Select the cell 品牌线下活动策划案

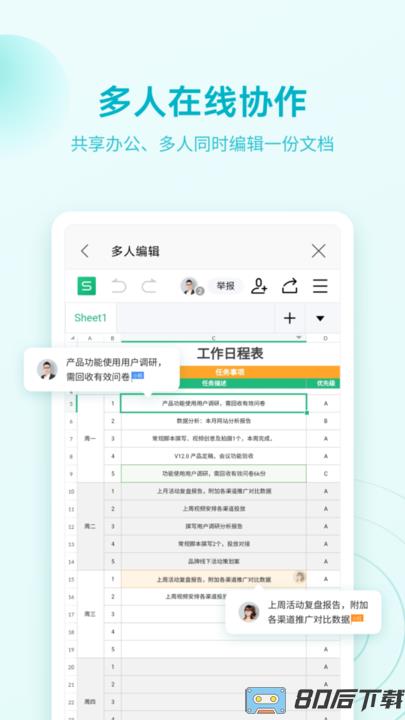214,561
